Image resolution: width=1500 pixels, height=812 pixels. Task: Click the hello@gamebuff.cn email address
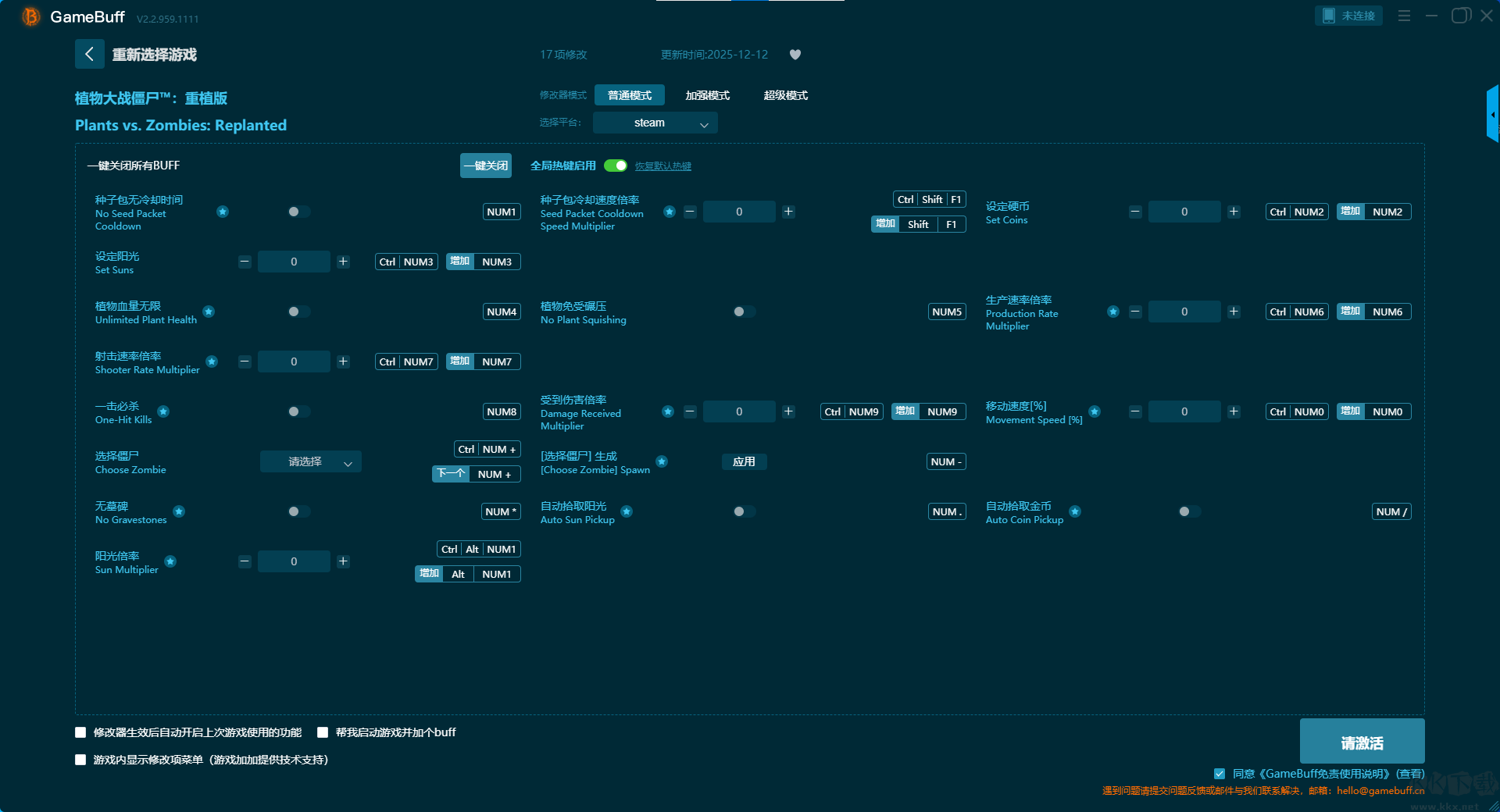point(1380,790)
